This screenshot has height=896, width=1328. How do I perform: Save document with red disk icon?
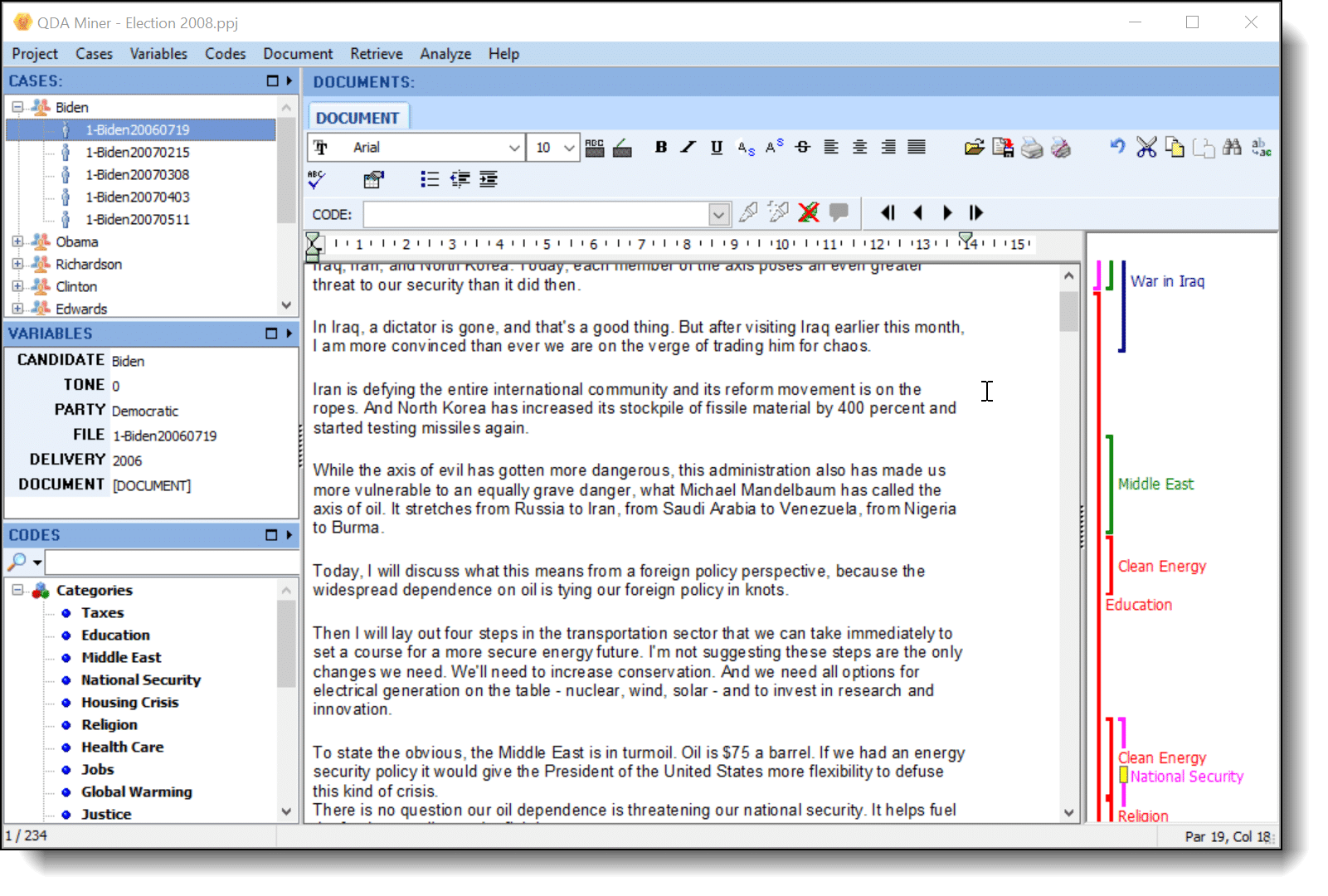pos(1003,148)
